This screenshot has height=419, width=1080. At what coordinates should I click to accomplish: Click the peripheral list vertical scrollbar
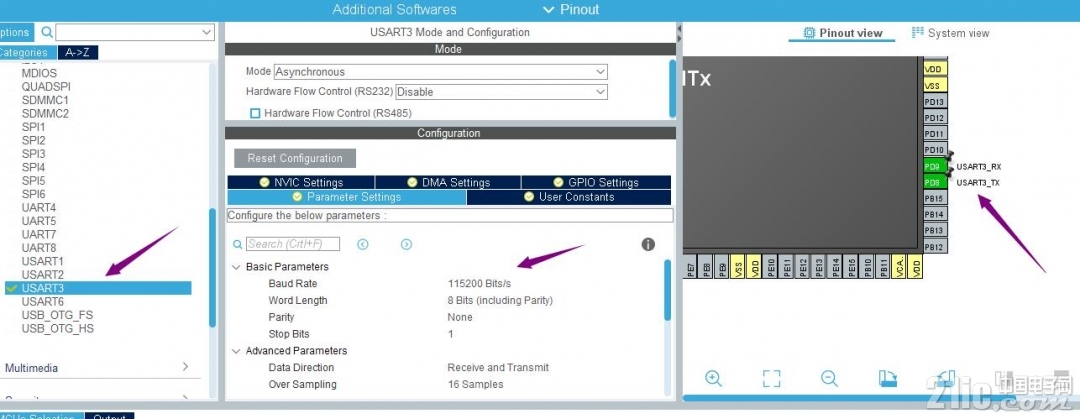212,268
